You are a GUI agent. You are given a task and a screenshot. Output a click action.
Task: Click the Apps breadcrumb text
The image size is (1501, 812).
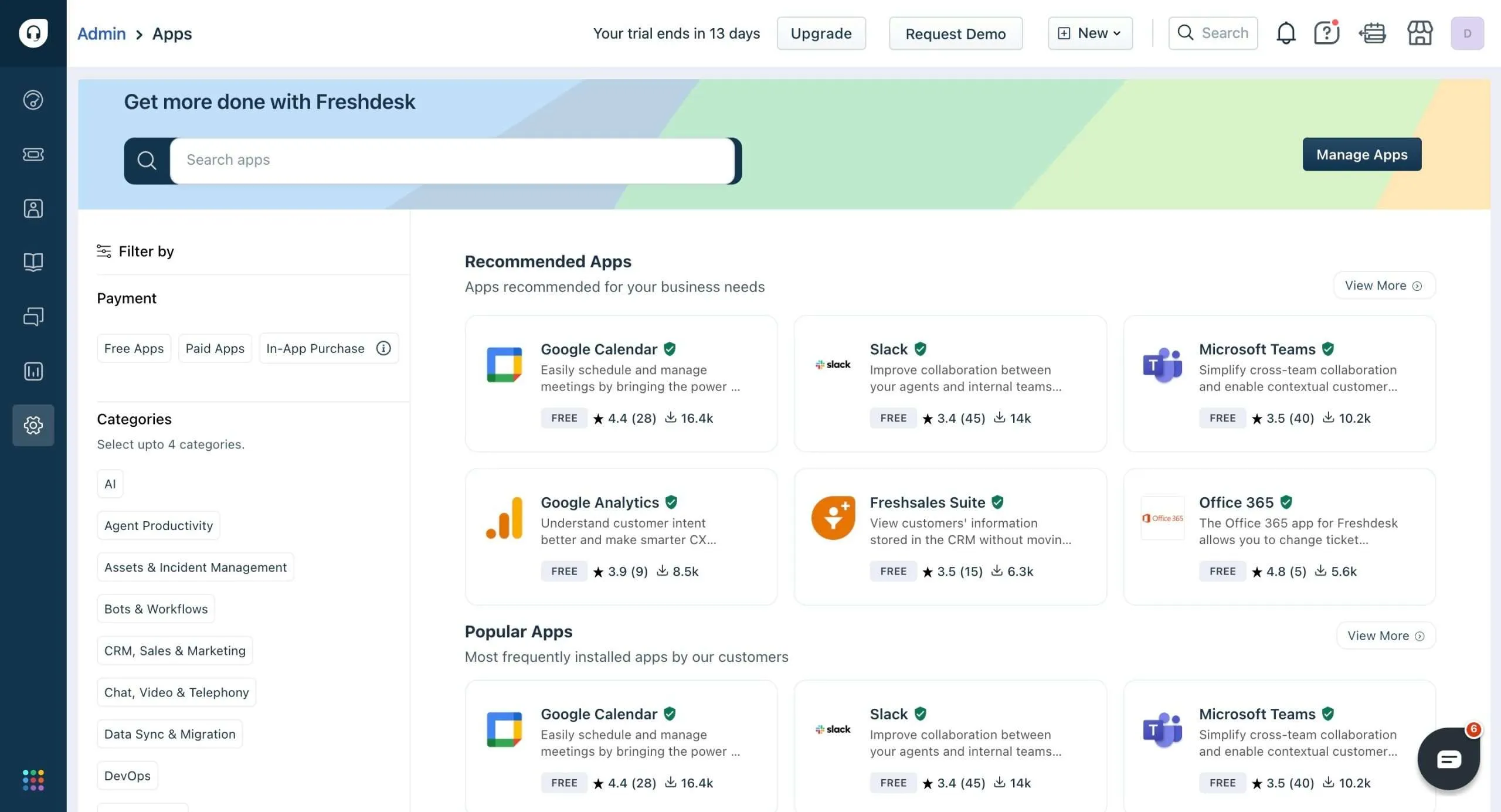172,33
